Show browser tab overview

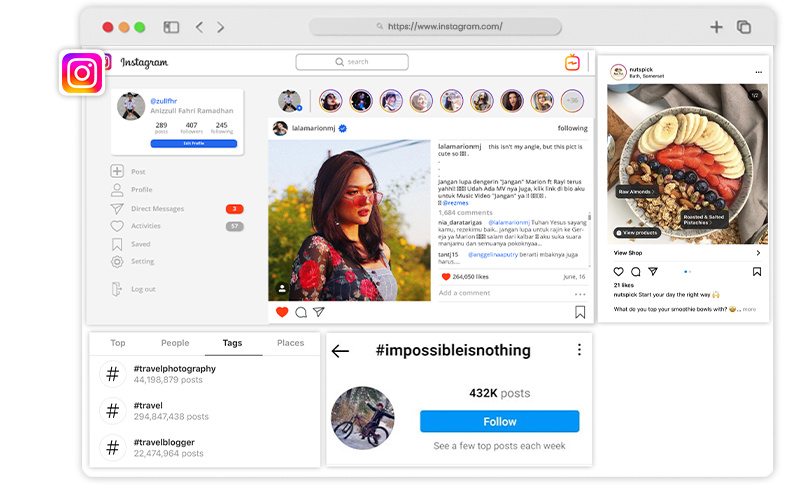[743, 27]
